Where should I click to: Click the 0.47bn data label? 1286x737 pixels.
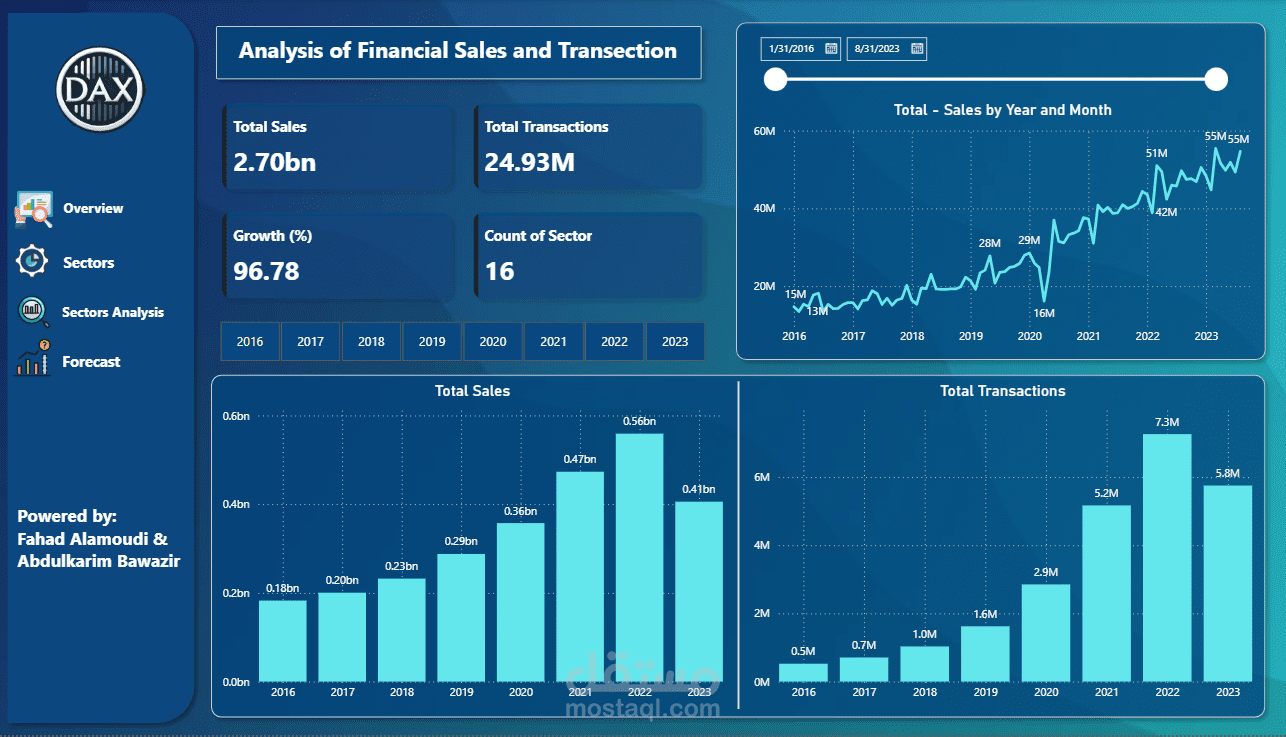pyautogui.click(x=579, y=459)
